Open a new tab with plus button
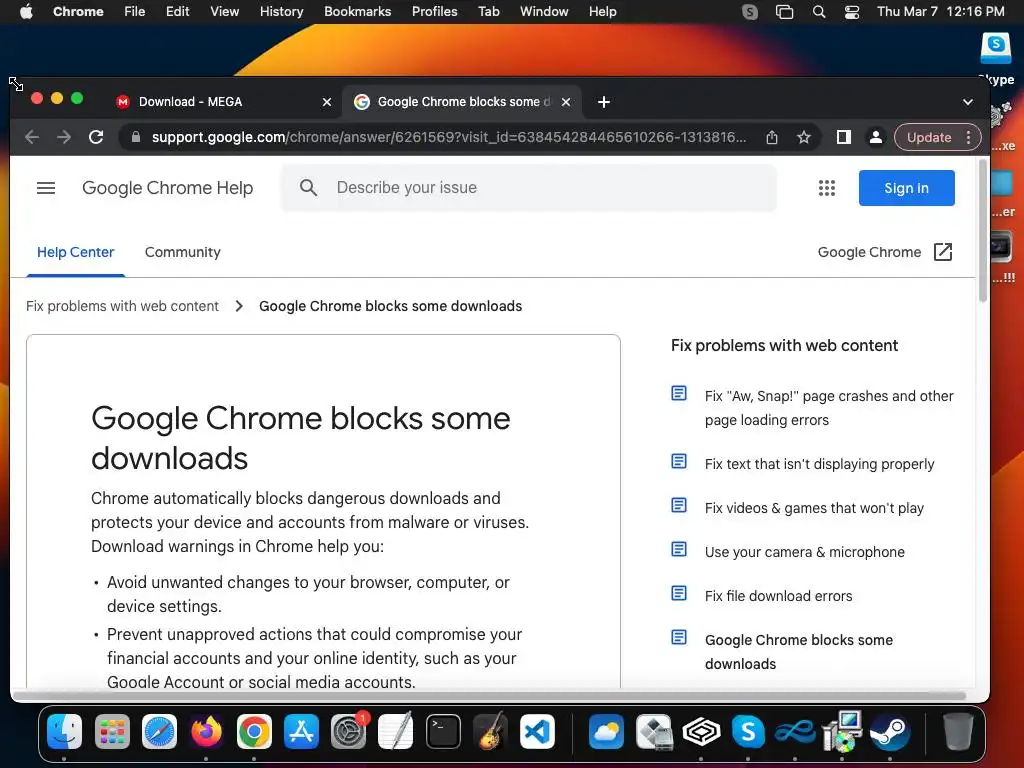Viewport: 1024px width, 768px height. [604, 102]
